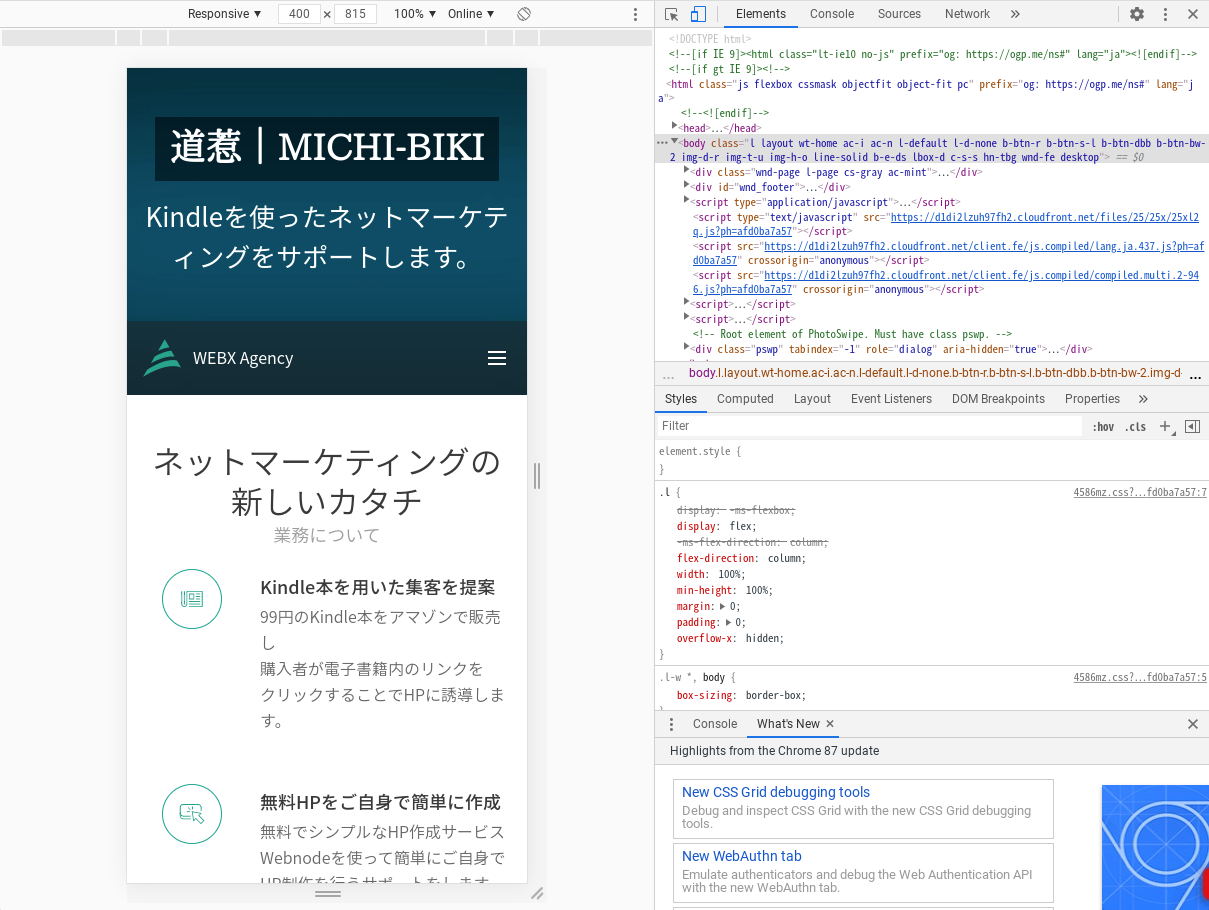Close the What's New drawer tab
1209x910 pixels.
830,724
